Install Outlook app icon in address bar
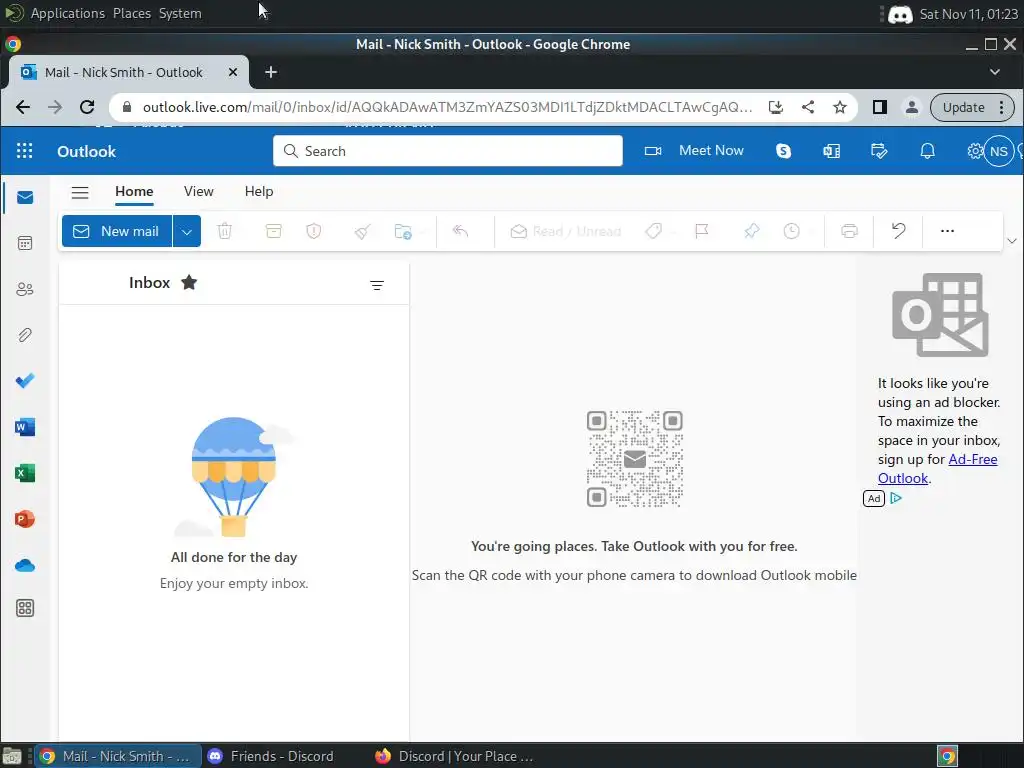1024x768 pixels. (x=776, y=107)
